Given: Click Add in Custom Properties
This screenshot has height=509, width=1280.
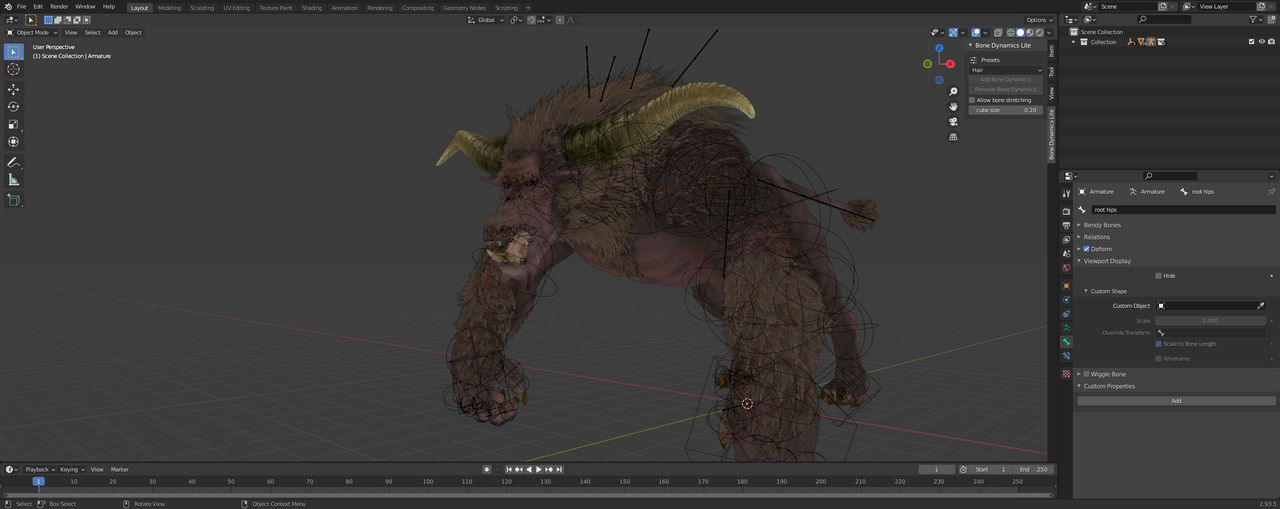Looking at the screenshot, I should [x=1176, y=401].
